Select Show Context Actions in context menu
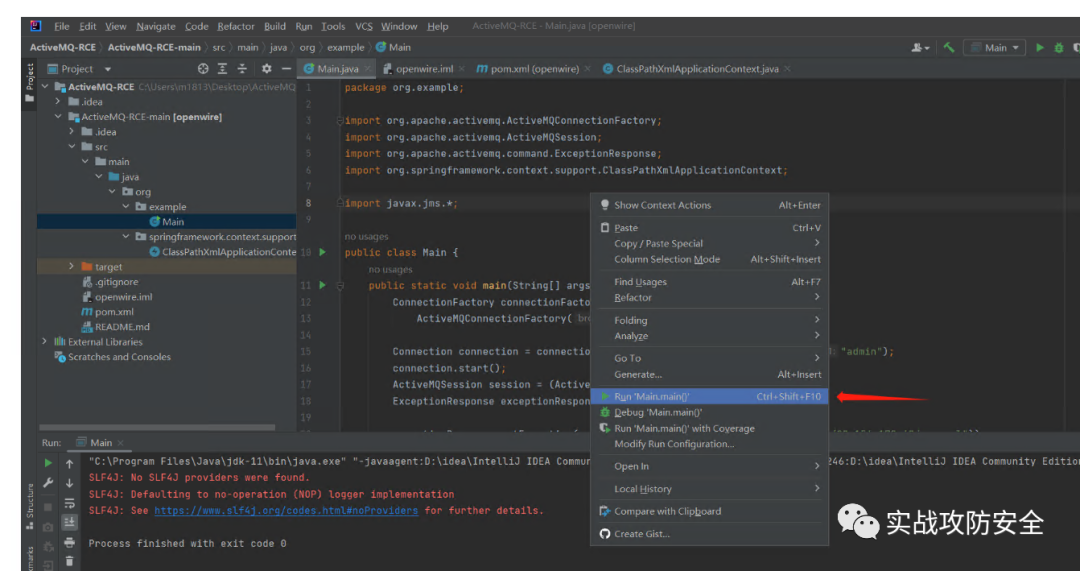The height and width of the screenshot is (571, 1080). [x=709, y=205]
